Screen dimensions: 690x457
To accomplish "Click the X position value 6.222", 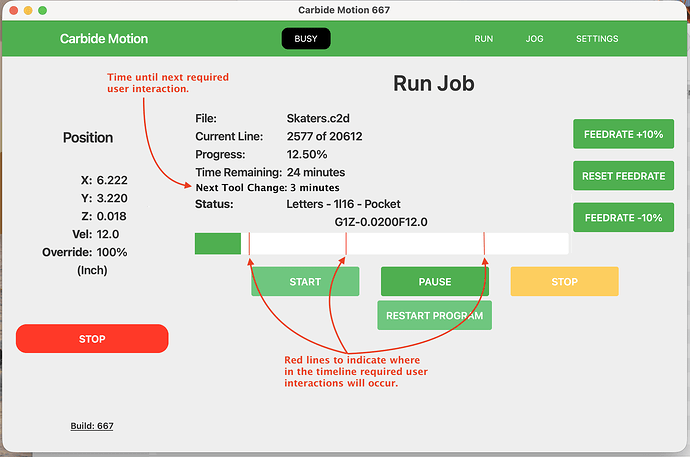I will pos(112,180).
